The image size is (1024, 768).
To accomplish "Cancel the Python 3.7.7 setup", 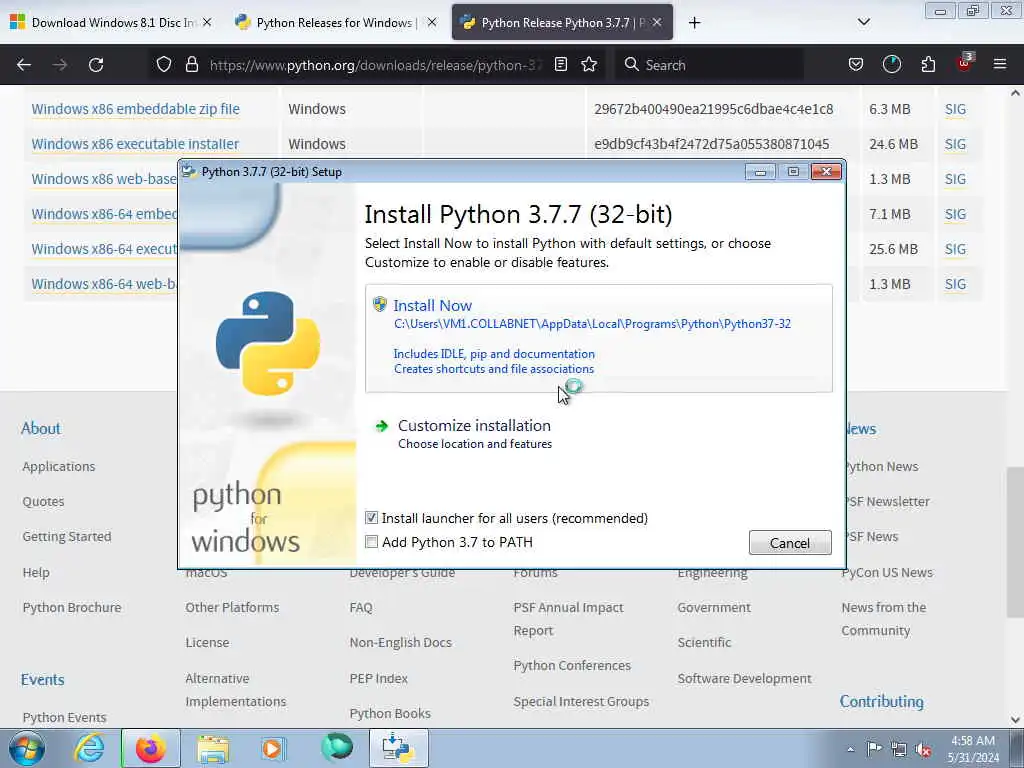I will [790, 543].
